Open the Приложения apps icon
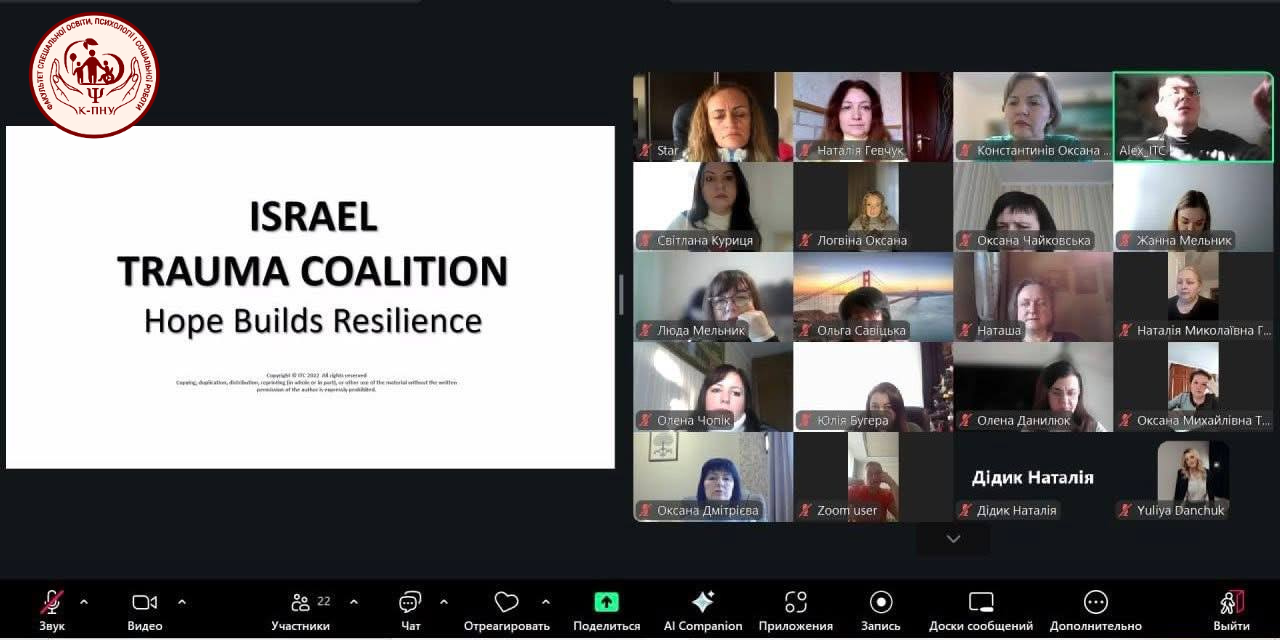 click(x=795, y=603)
